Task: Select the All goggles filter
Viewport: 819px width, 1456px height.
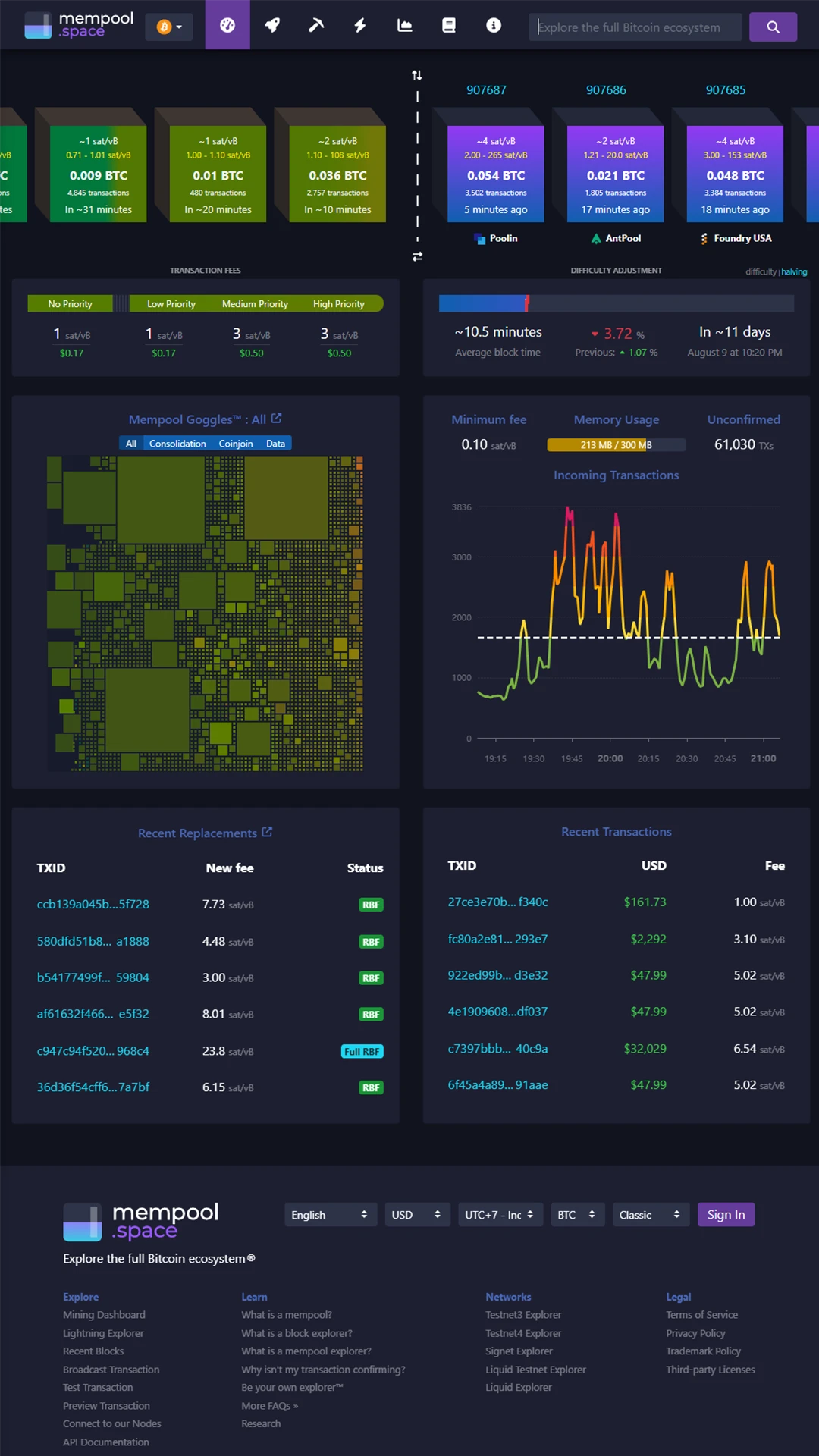Action: click(x=131, y=444)
